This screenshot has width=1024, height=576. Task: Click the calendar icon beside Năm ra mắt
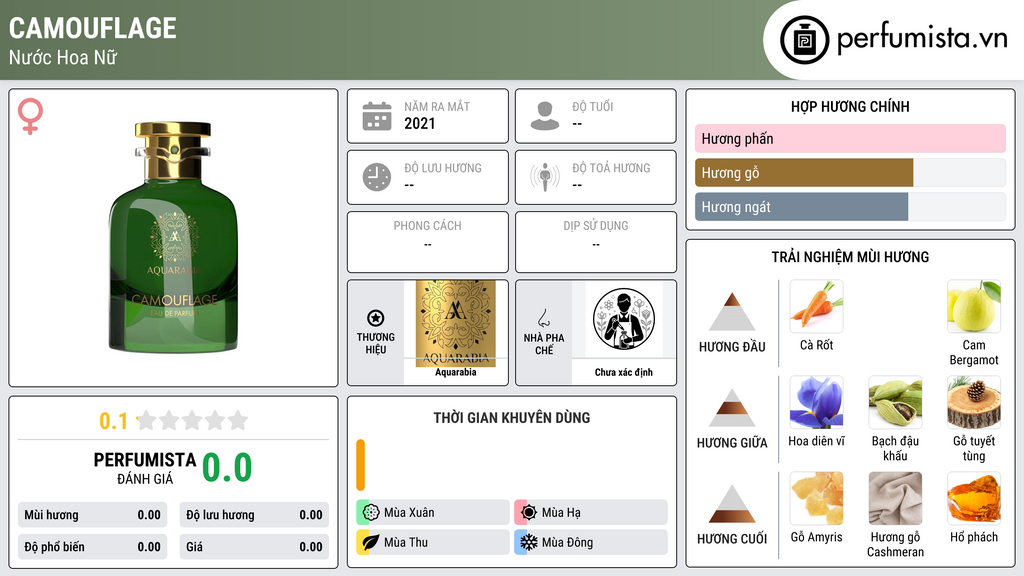[x=377, y=116]
